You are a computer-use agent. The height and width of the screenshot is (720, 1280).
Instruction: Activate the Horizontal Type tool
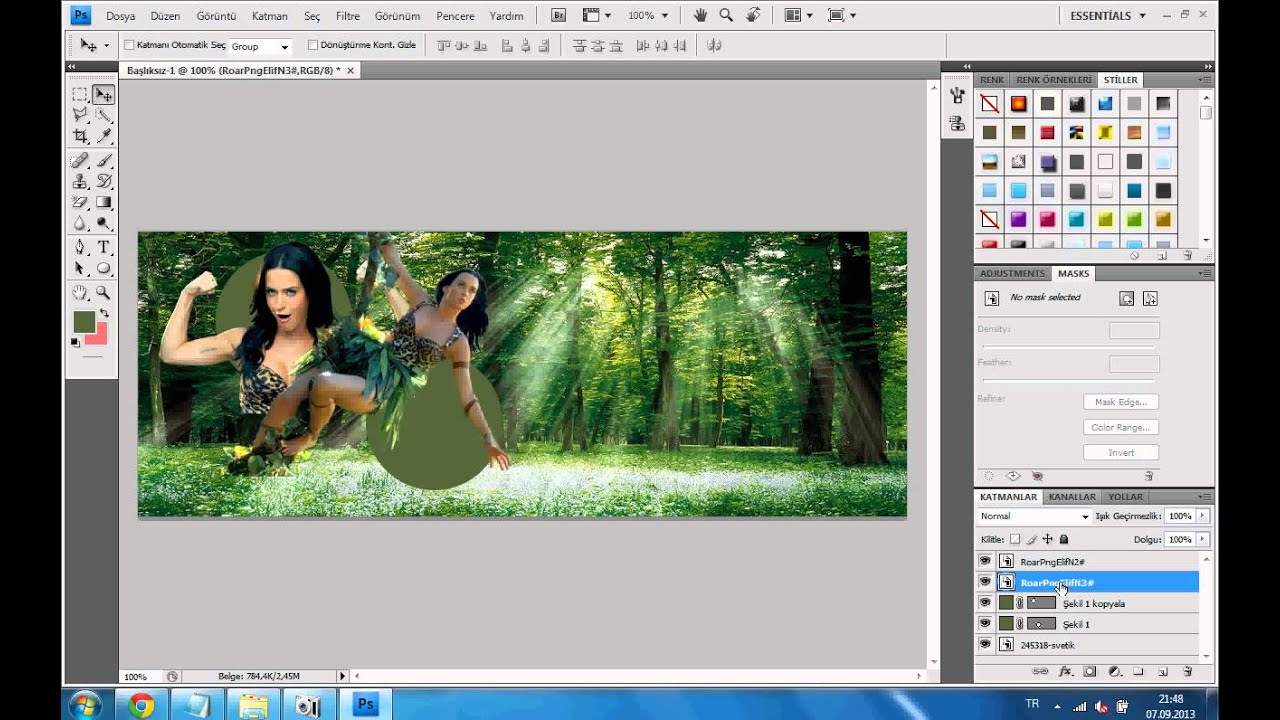tap(103, 247)
